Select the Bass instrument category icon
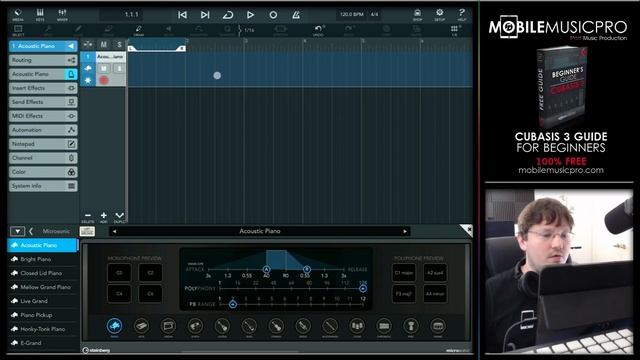 pyautogui.click(x=249, y=327)
